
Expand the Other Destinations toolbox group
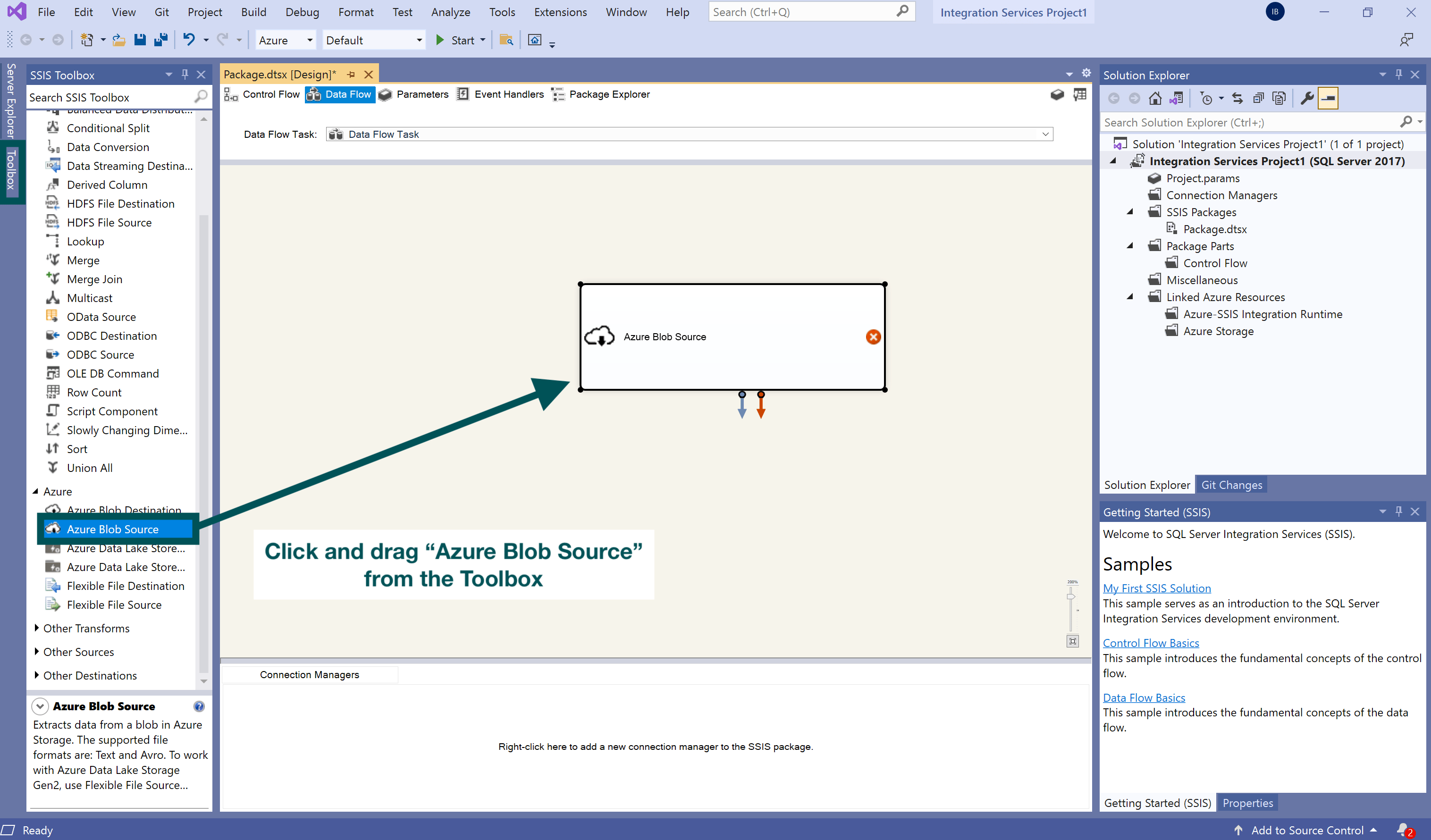[36, 675]
